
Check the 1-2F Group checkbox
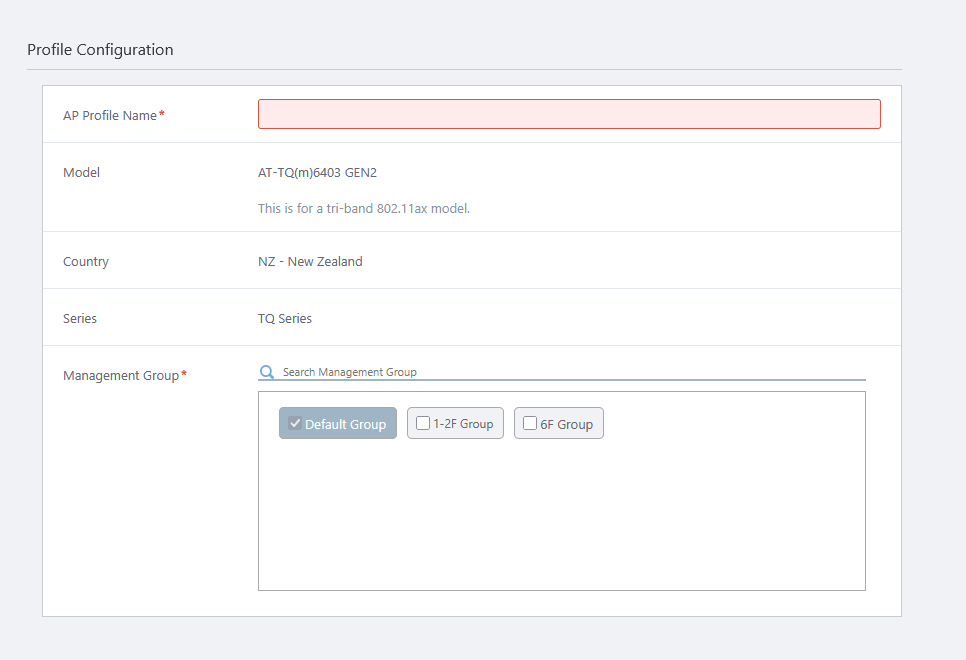coord(423,423)
